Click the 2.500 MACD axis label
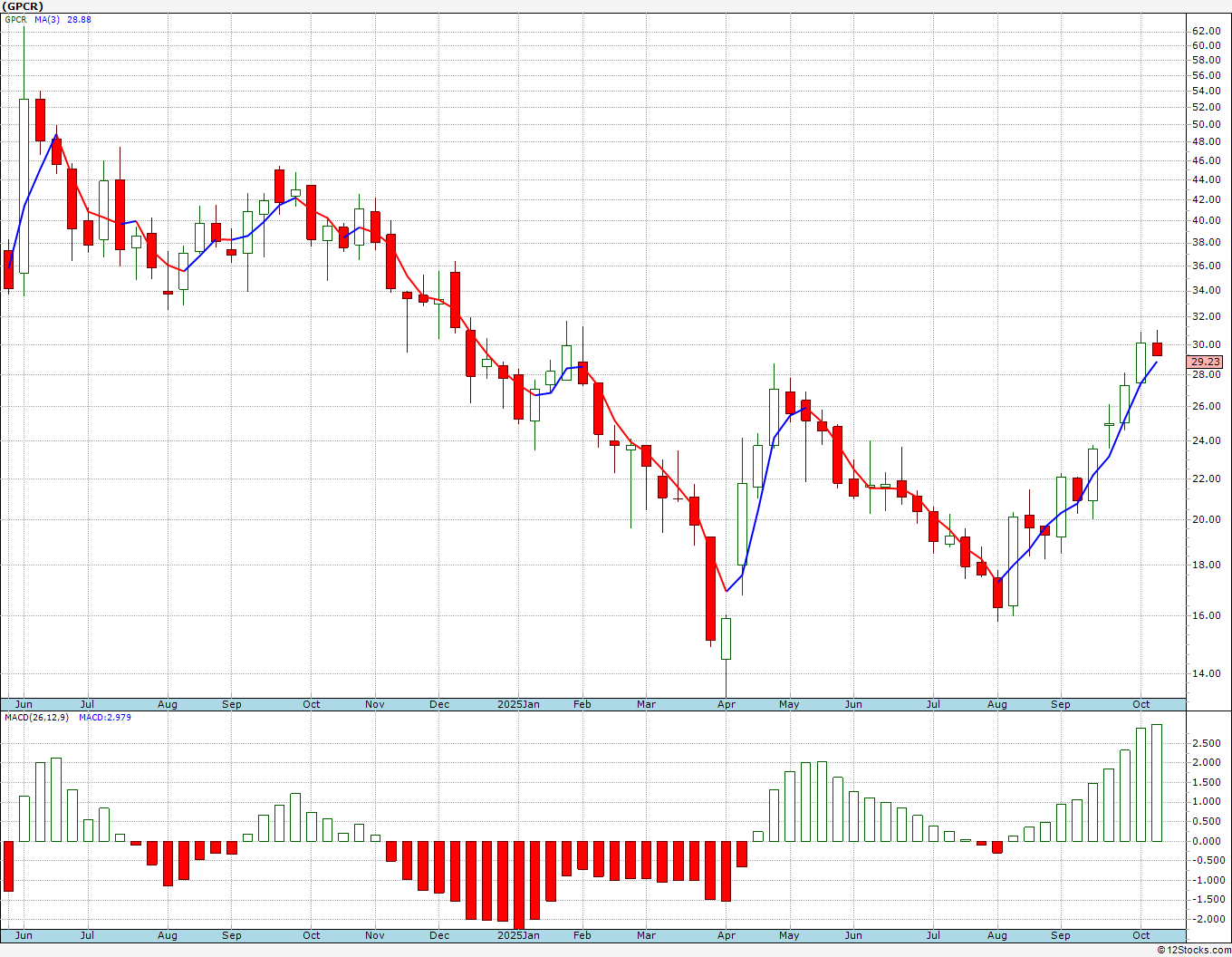Viewport: 1232px width, 957px height. (1206, 743)
